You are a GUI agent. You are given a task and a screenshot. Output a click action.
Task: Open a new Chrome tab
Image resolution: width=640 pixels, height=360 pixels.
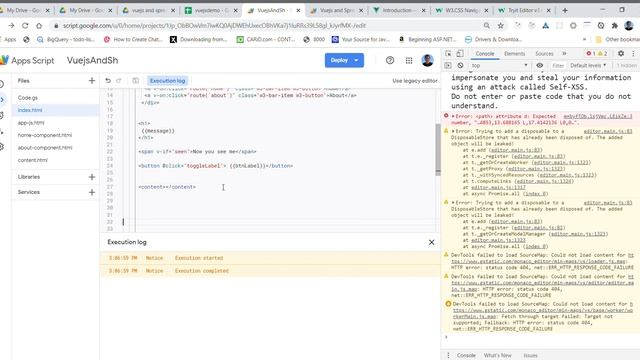[x=565, y=10]
